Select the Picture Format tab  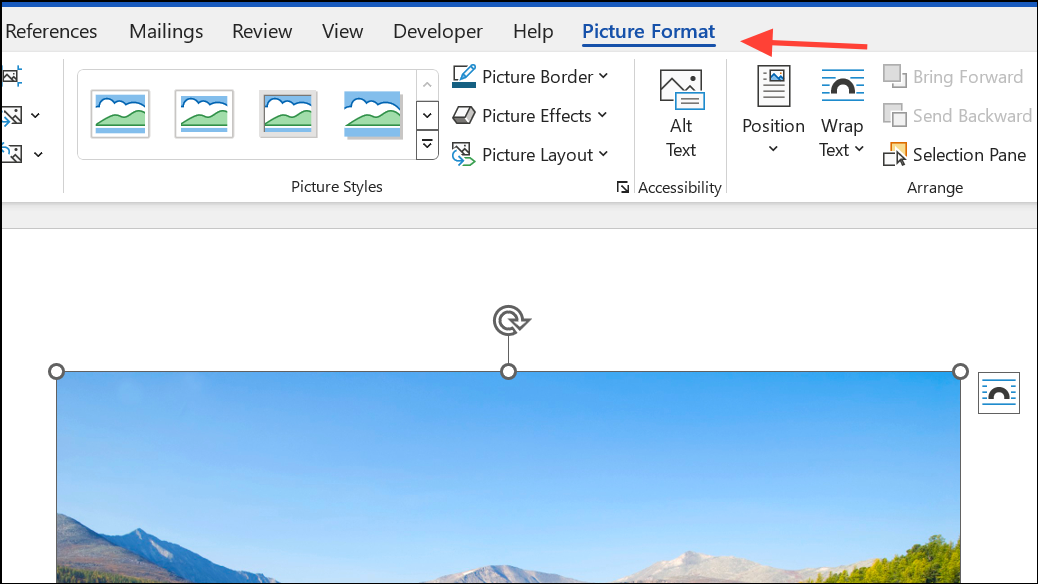649,31
